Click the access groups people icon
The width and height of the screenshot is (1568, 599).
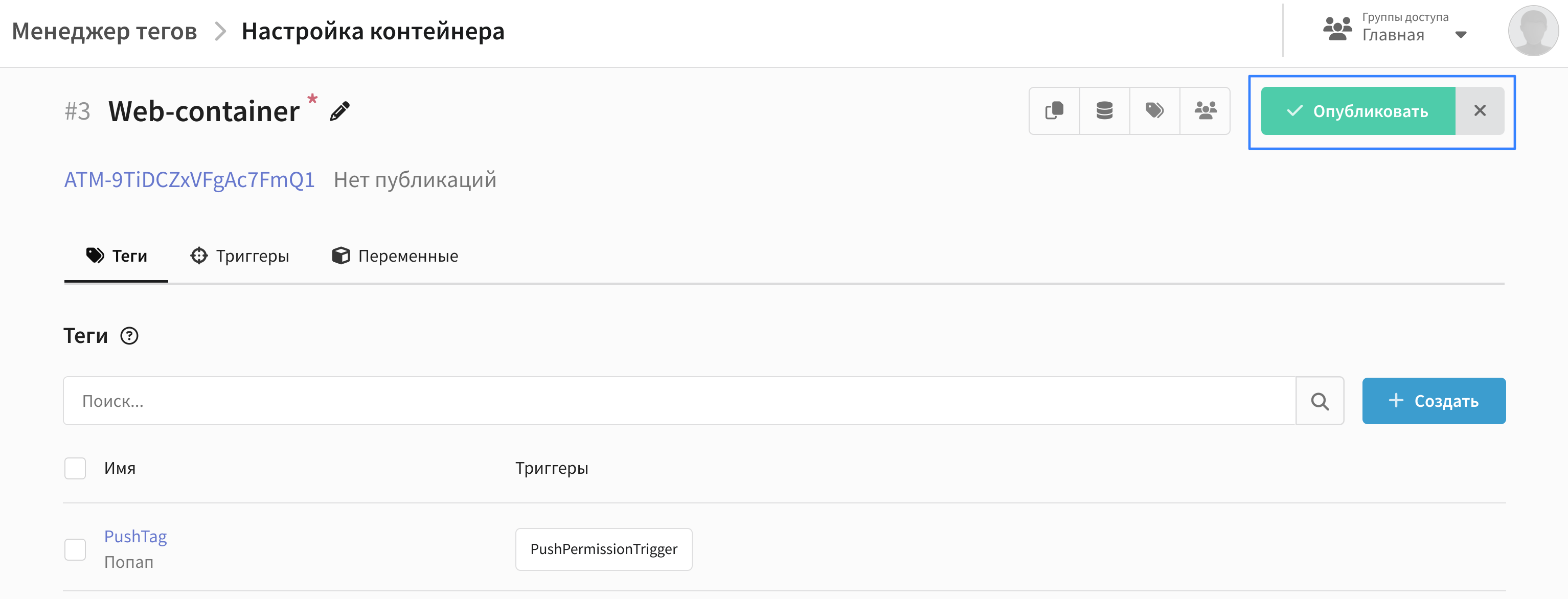[x=1337, y=29]
